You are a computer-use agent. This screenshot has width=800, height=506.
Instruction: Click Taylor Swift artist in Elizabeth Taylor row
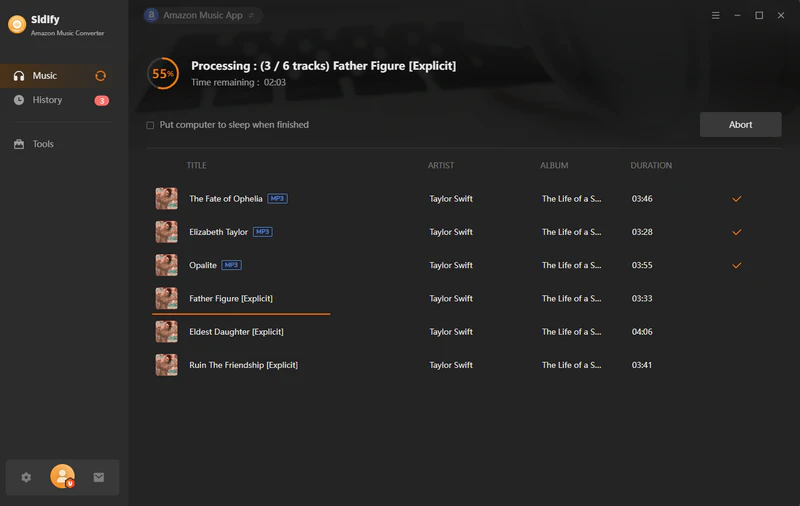tap(451, 232)
